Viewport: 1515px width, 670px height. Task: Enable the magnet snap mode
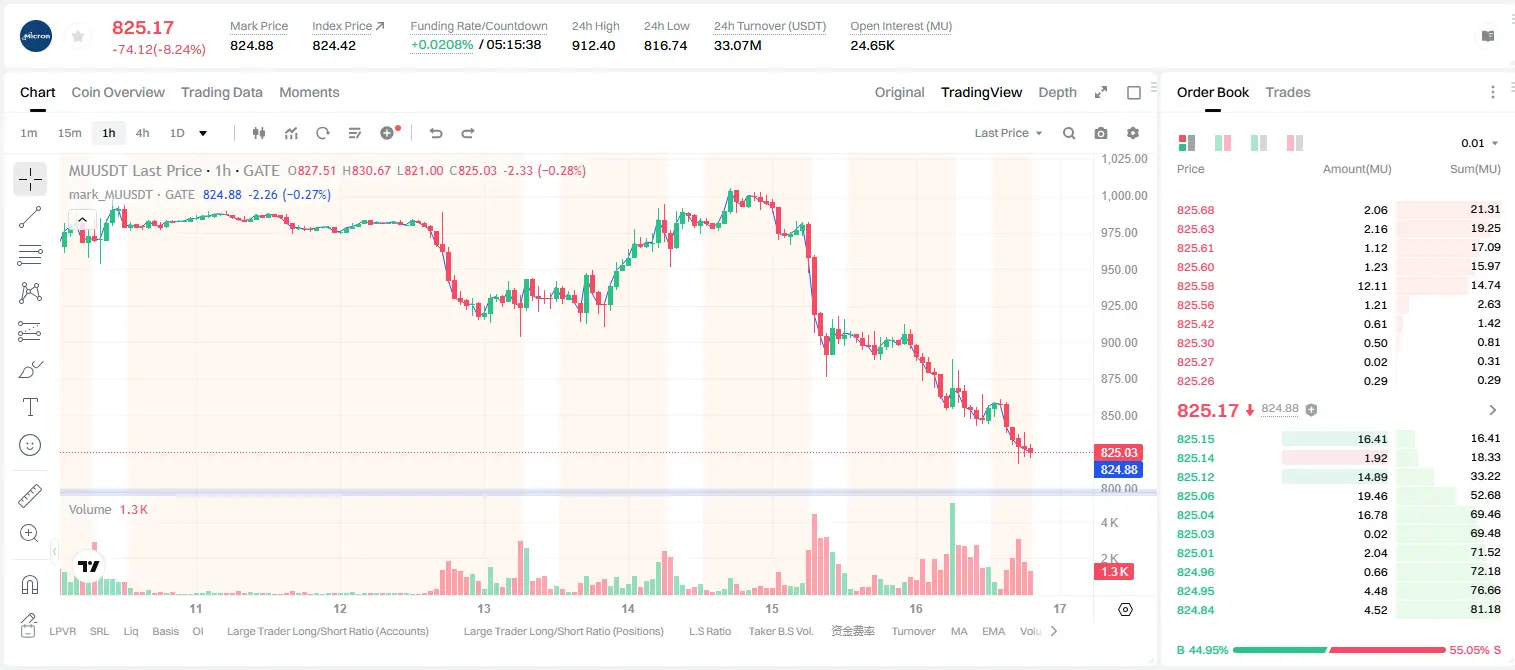coord(30,585)
